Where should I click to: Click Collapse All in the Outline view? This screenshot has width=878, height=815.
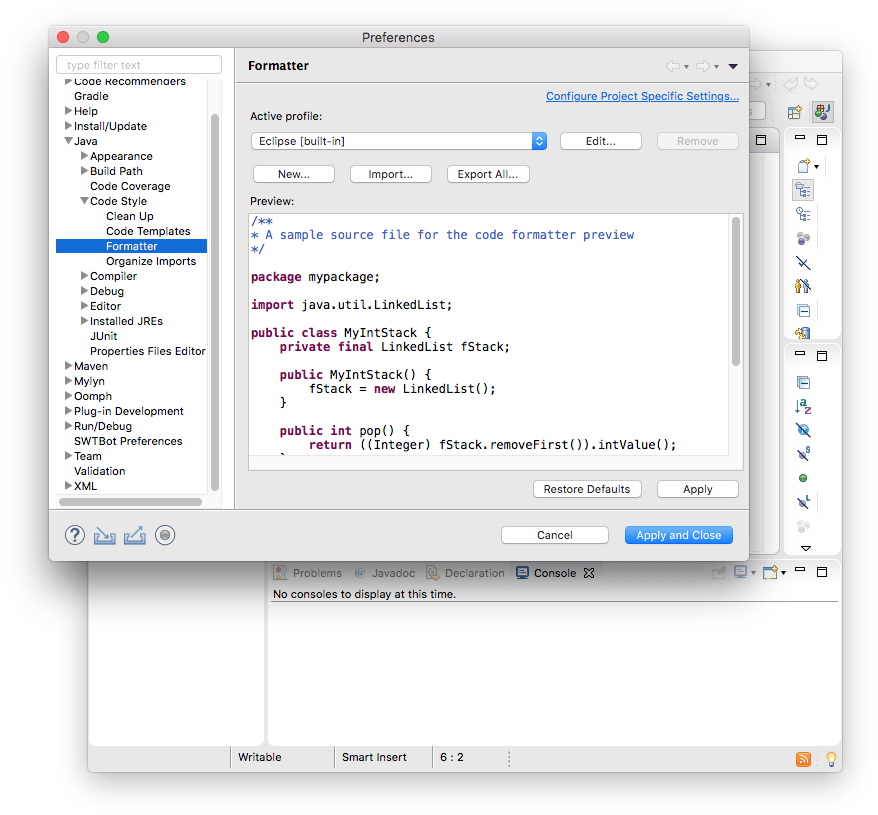[x=804, y=383]
